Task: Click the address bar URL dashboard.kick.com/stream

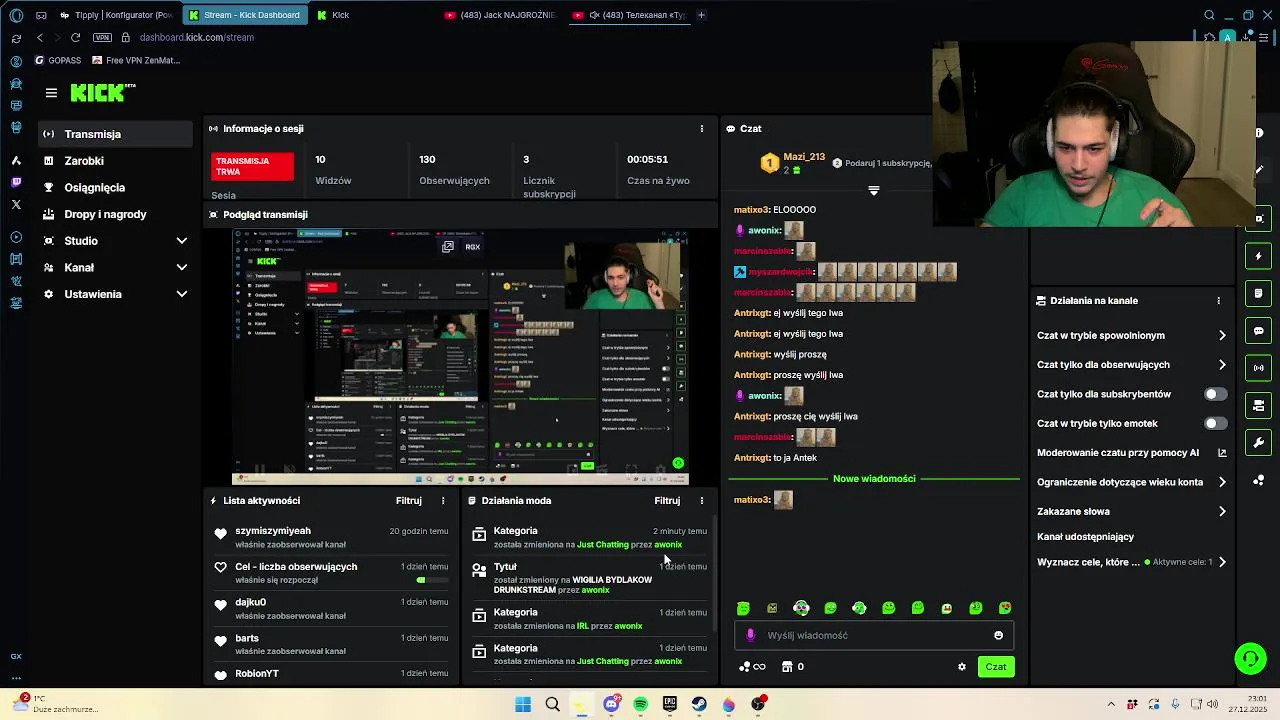Action: (197, 37)
